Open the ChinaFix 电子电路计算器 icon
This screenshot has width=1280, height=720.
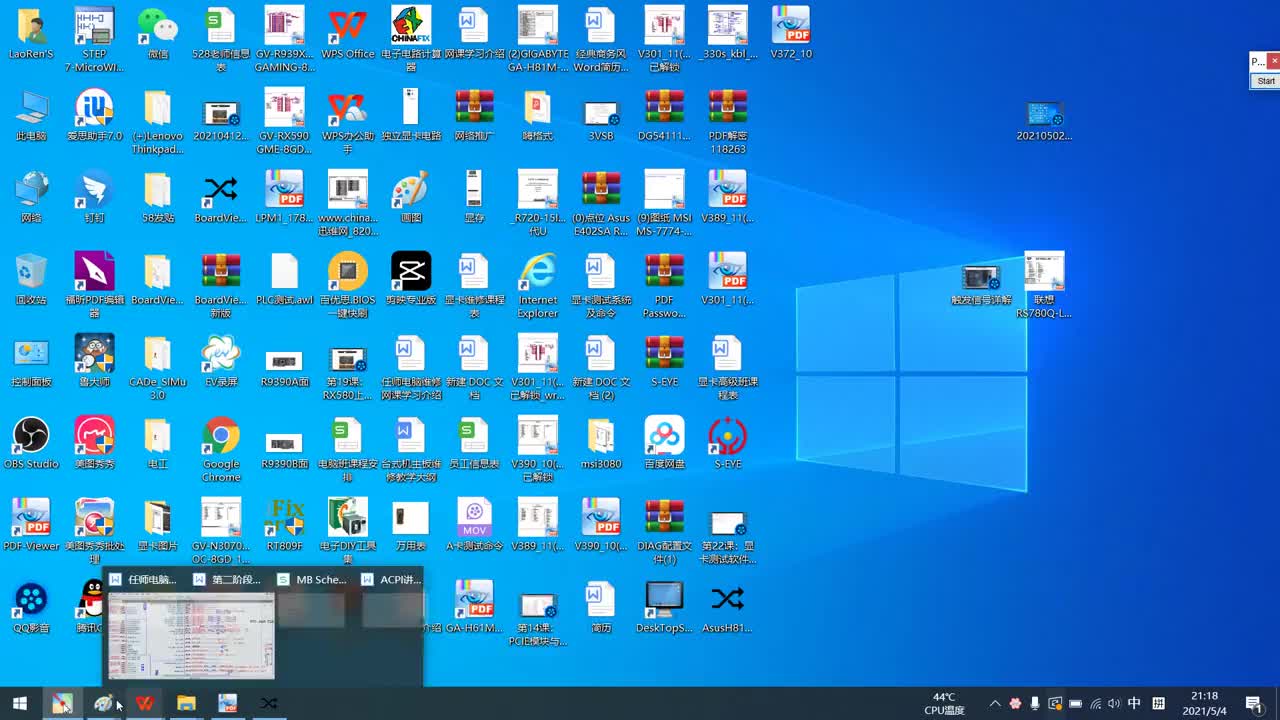[410, 40]
